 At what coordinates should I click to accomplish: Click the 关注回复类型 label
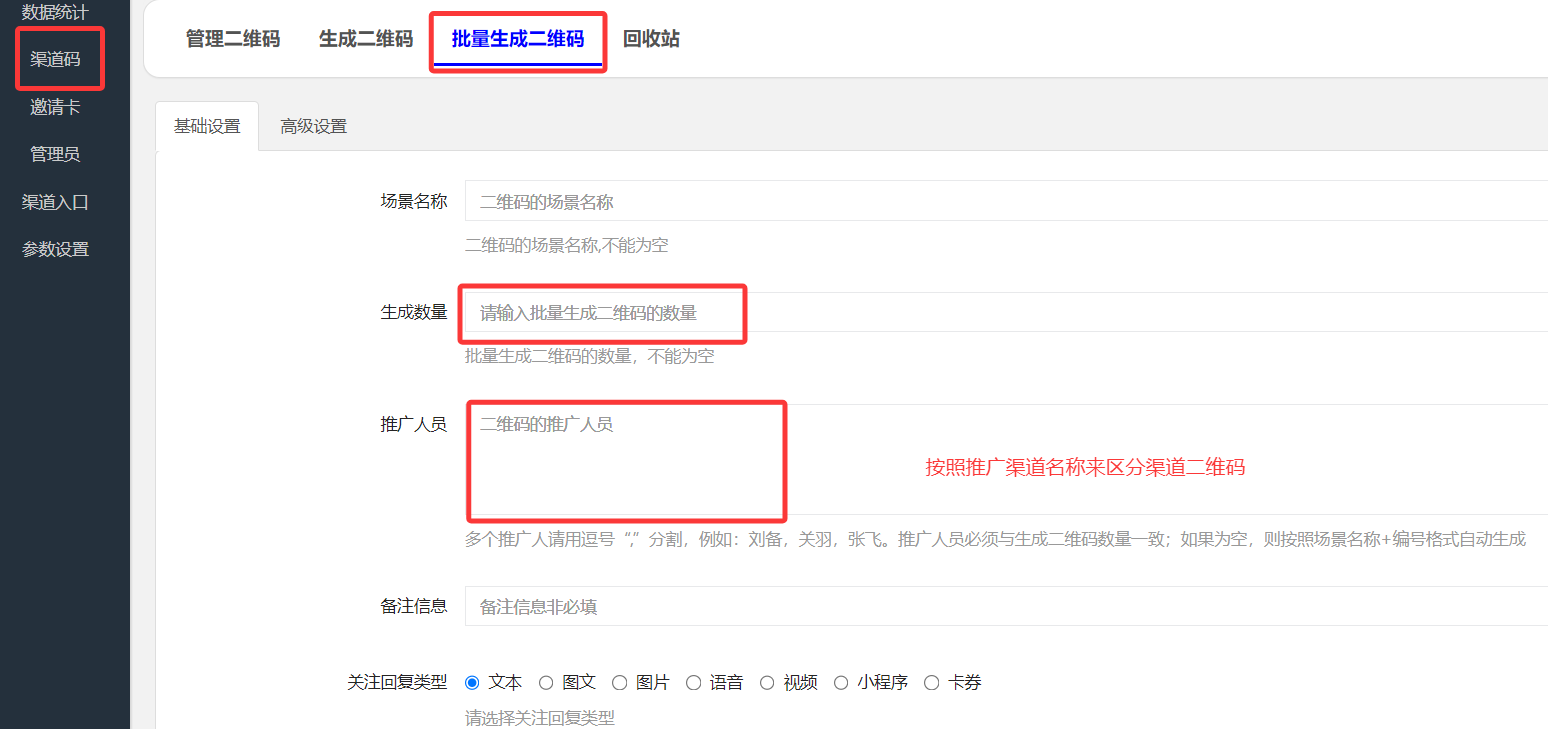[397, 683]
